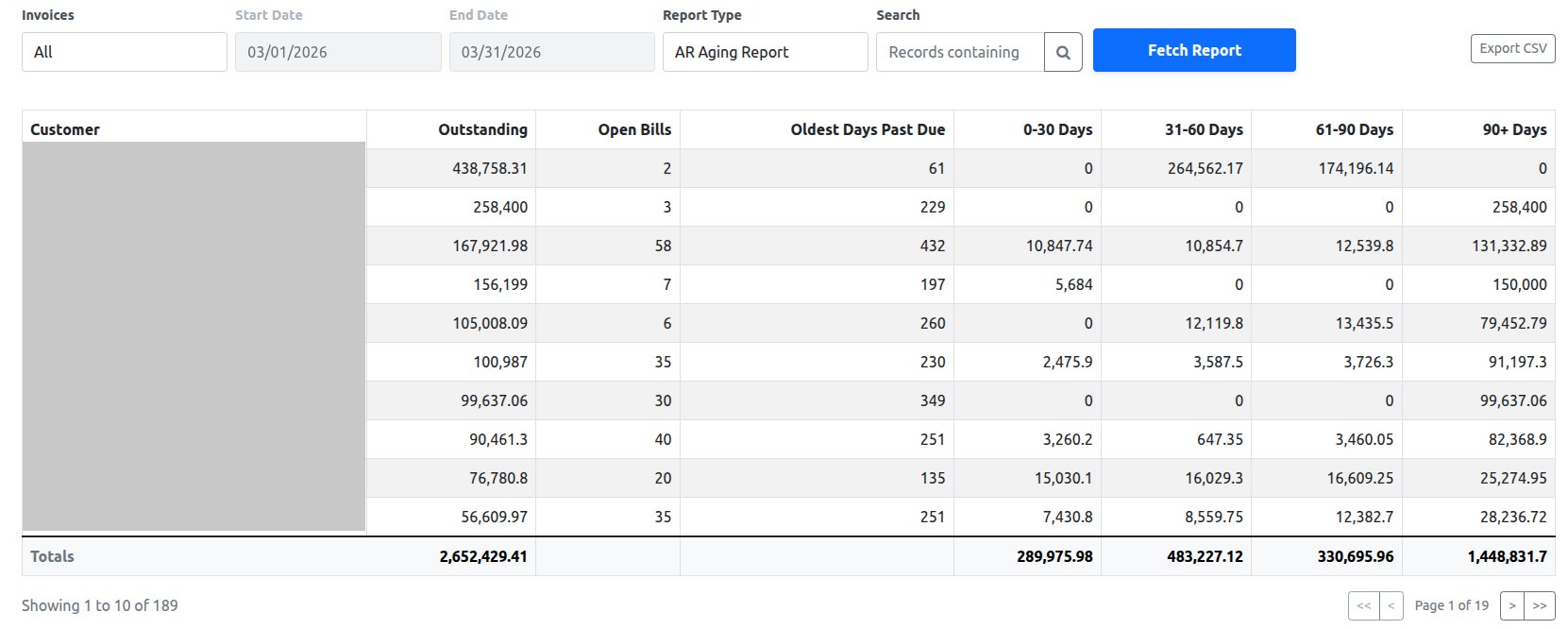Screen dimensions: 1568x629
Task: Select the outstanding value 76,780.8
Action: [x=497, y=478]
